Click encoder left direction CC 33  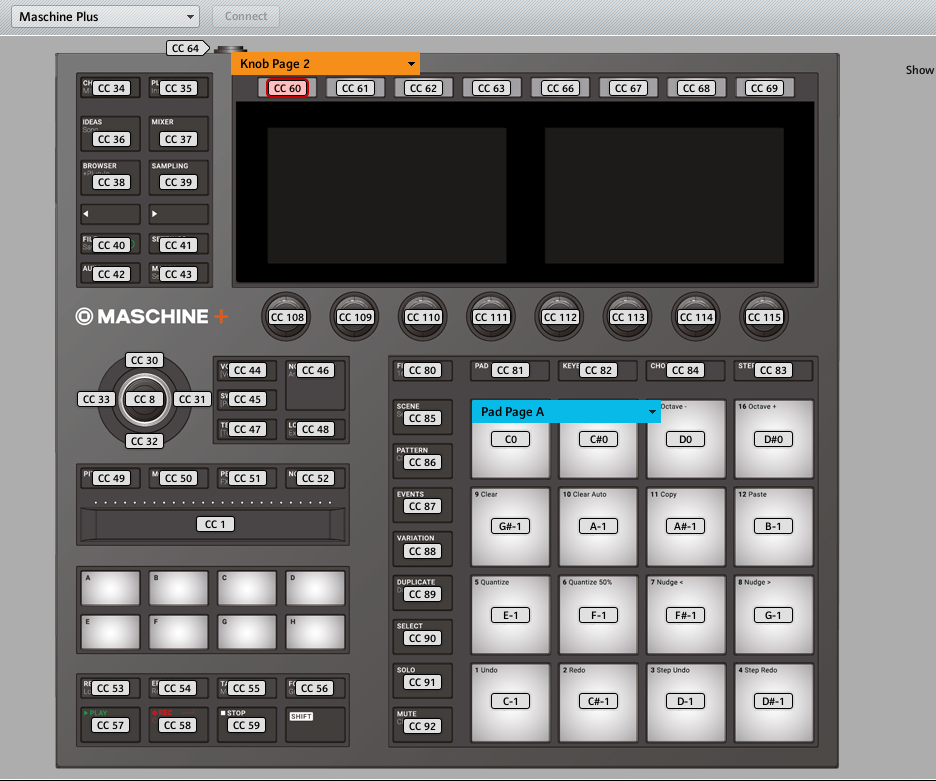[x=96, y=399]
